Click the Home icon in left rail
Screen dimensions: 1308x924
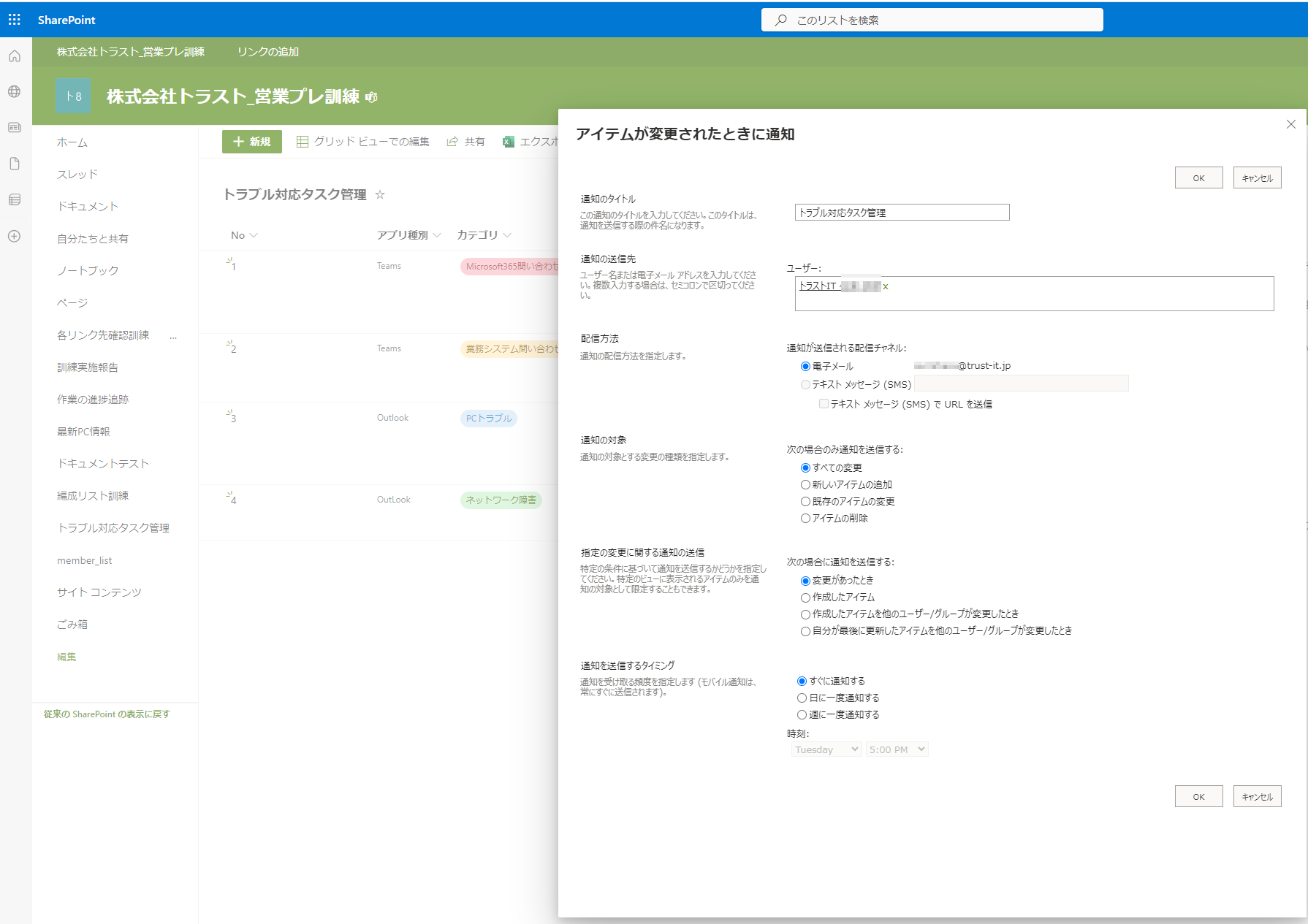pos(15,56)
